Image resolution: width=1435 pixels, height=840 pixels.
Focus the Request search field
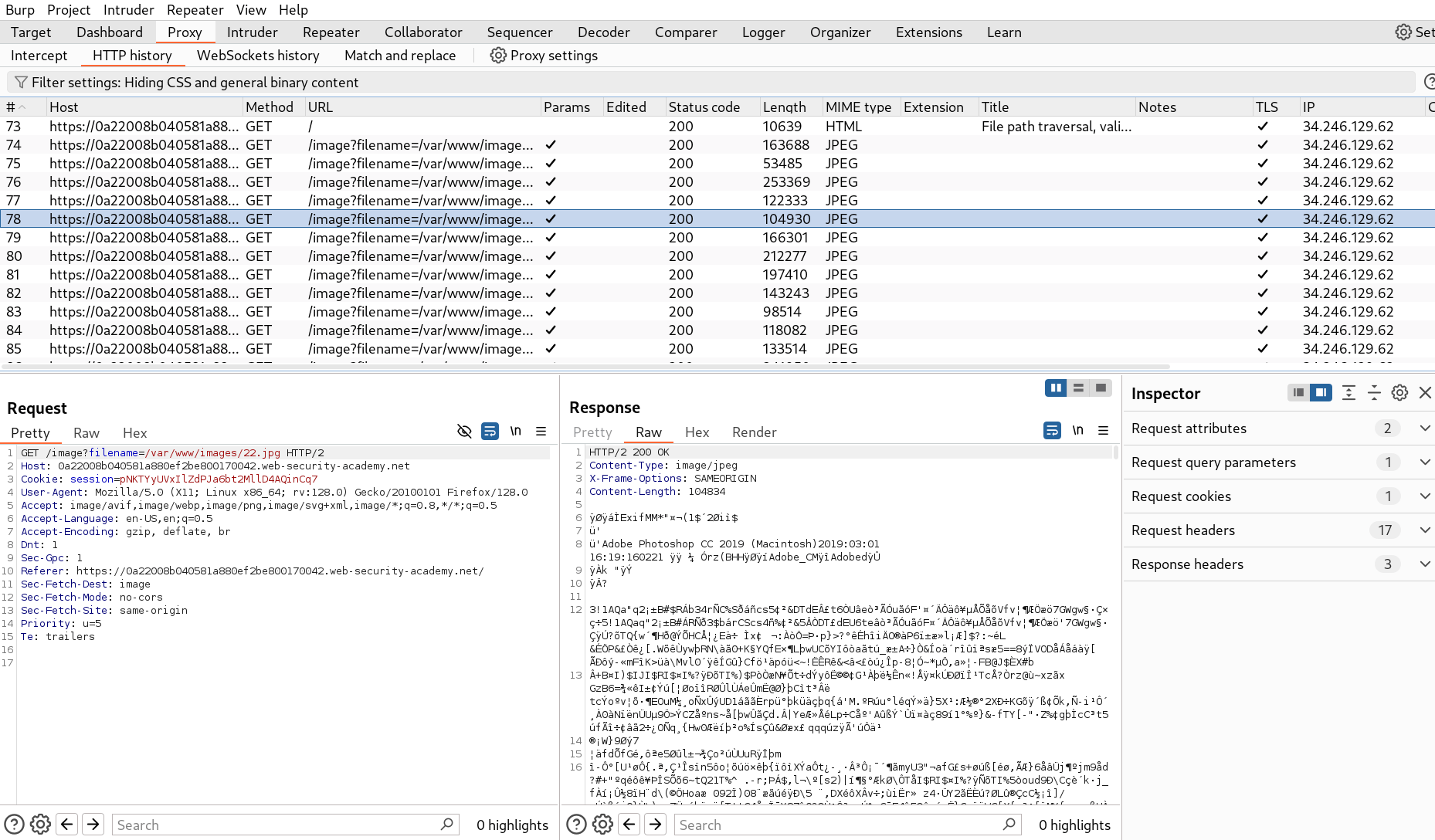click(286, 825)
